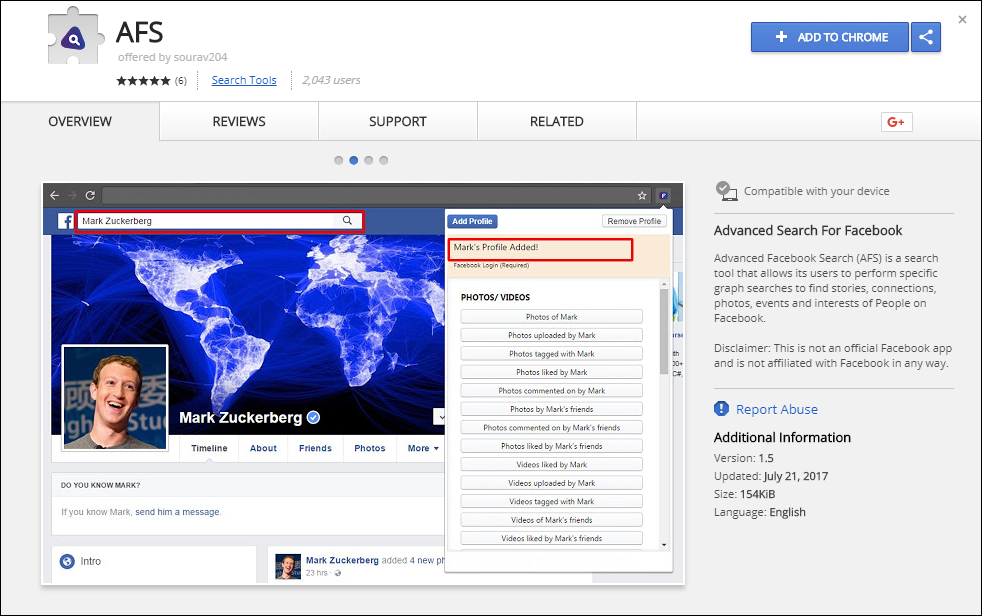Click the 'offered by sourav204' text

click(172, 57)
